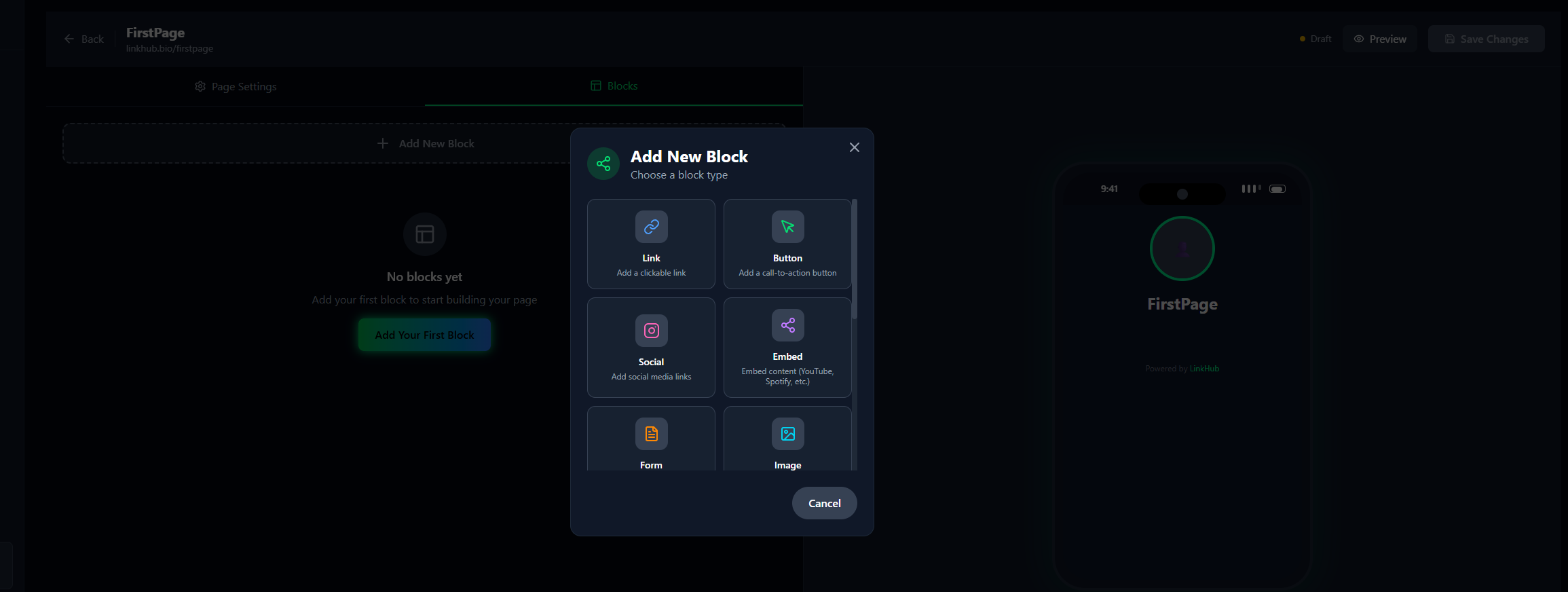Click the green share icon in dialog header

[603, 164]
